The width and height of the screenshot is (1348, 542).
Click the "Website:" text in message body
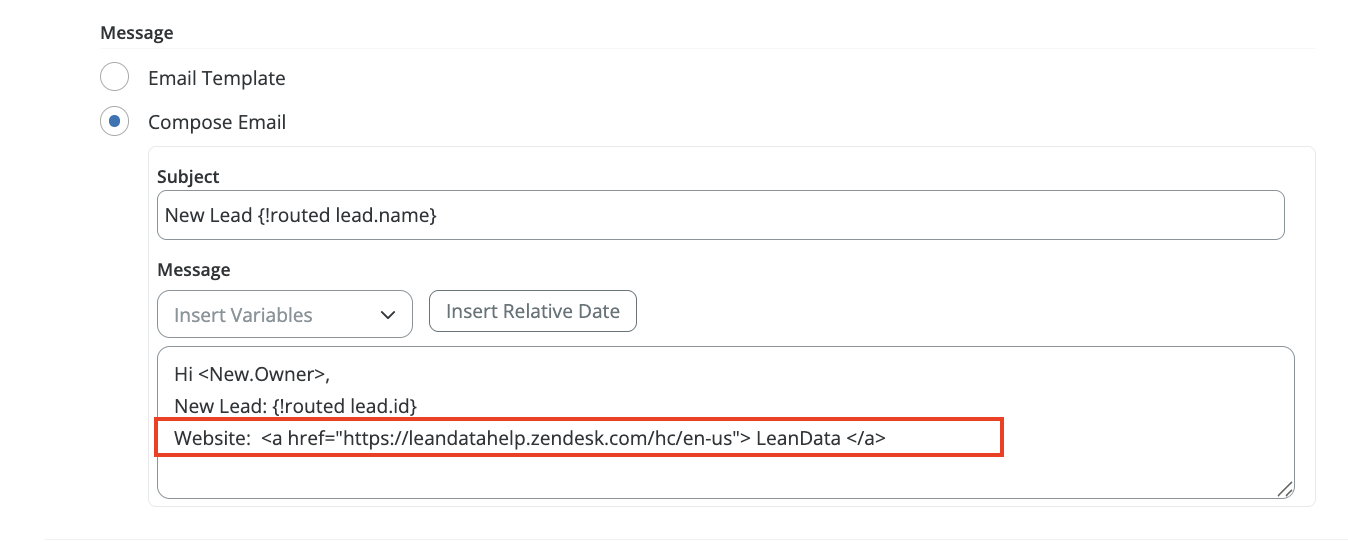click(x=206, y=438)
